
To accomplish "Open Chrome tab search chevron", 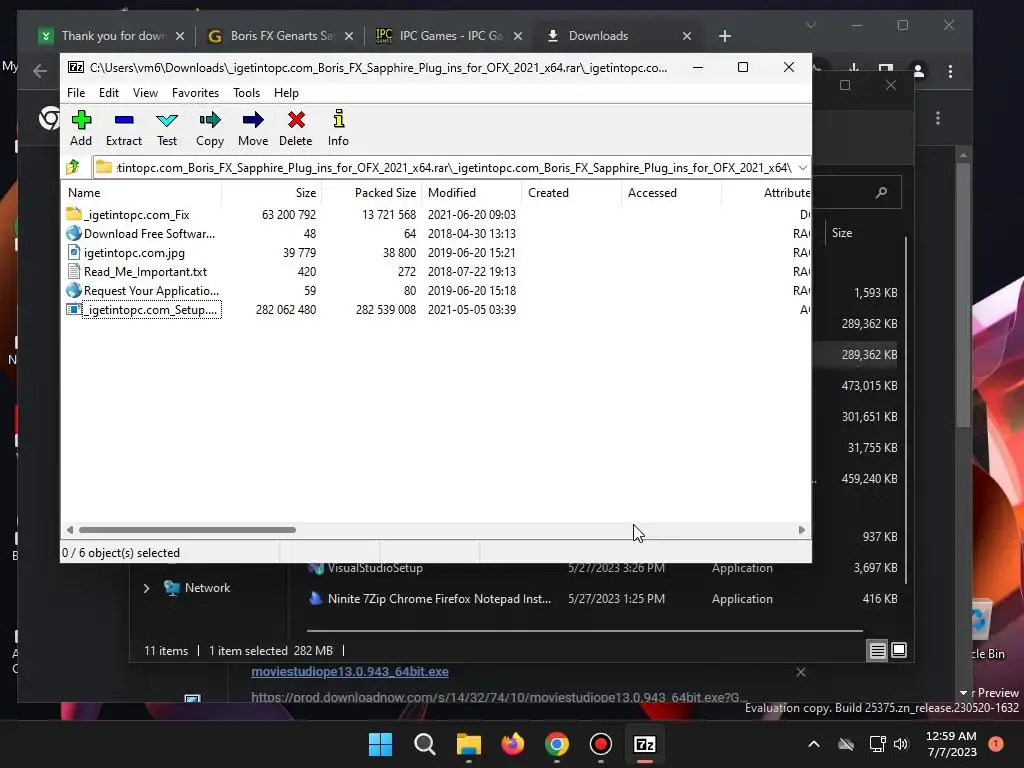I will click(x=810, y=25).
